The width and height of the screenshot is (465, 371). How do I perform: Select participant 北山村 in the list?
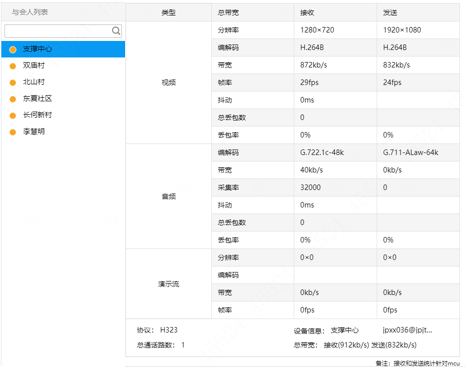(63, 82)
